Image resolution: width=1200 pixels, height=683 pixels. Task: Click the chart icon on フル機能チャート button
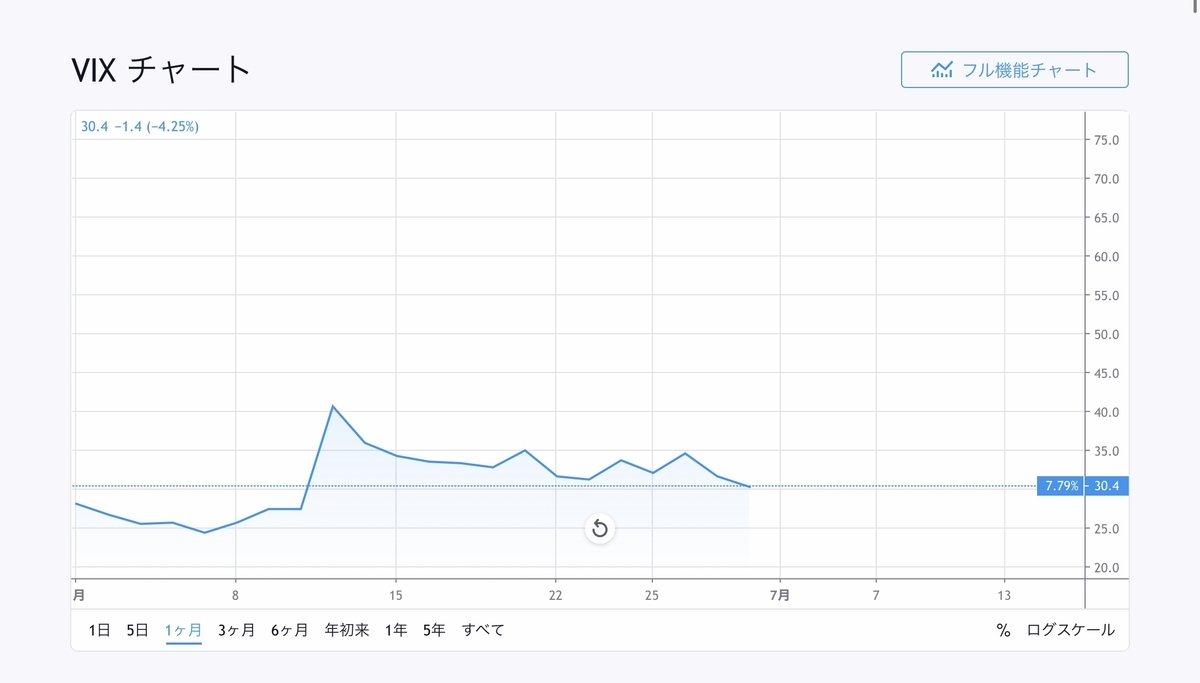click(941, 70)
